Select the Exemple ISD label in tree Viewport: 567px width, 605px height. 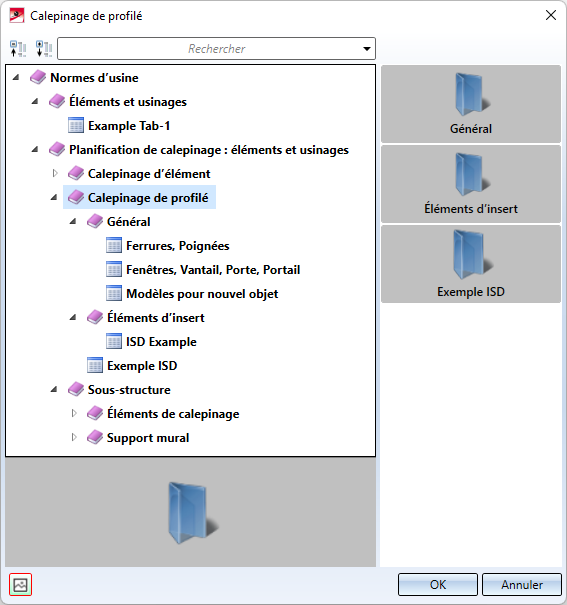(142, 366)
